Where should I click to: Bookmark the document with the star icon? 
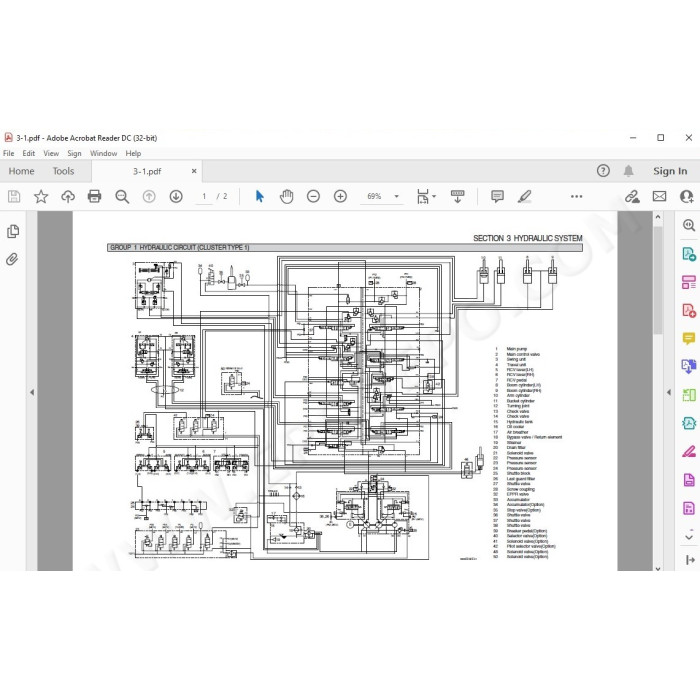41,196
